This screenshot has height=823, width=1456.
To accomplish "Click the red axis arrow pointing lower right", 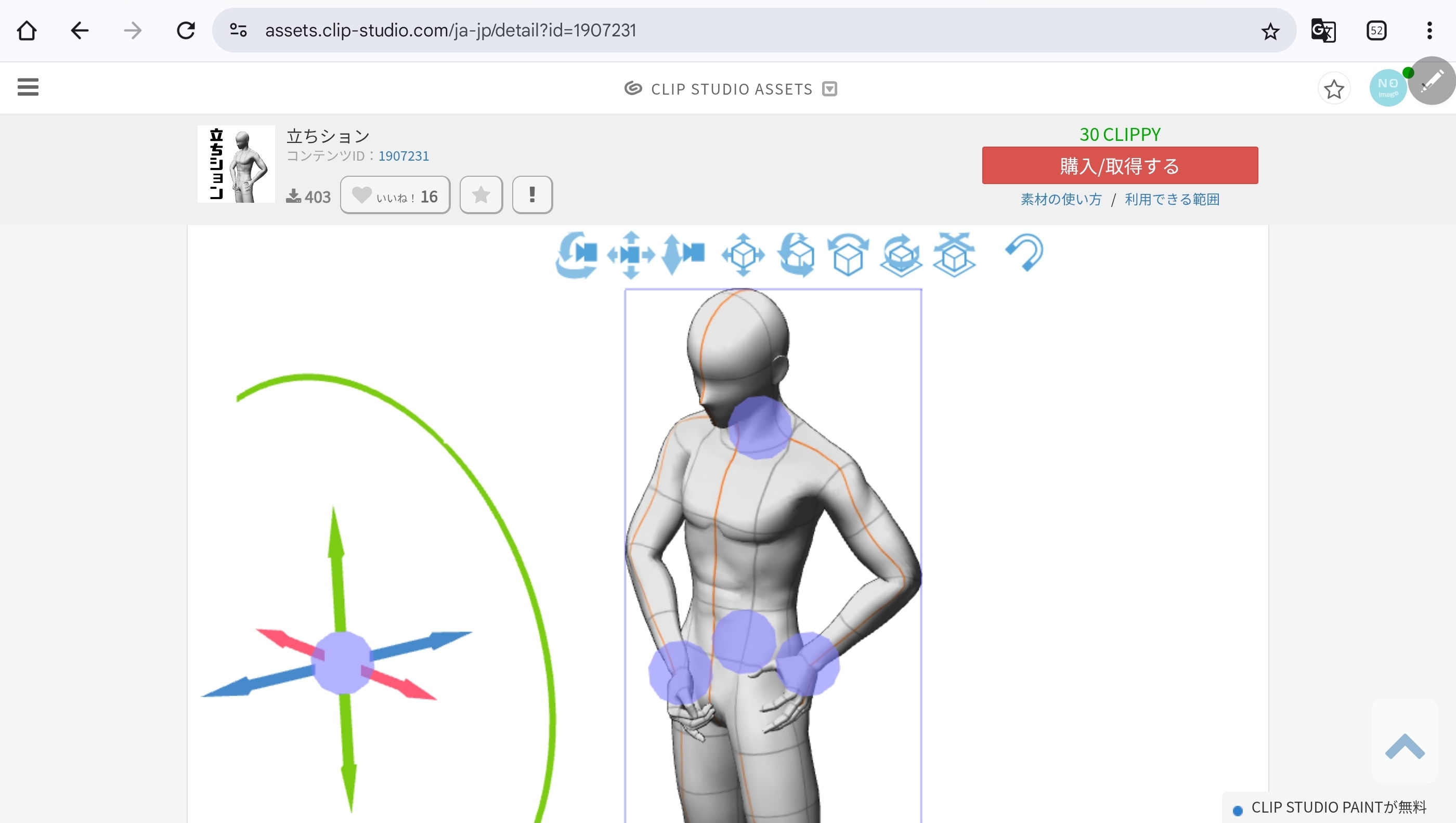I will (x=399, y=683).
